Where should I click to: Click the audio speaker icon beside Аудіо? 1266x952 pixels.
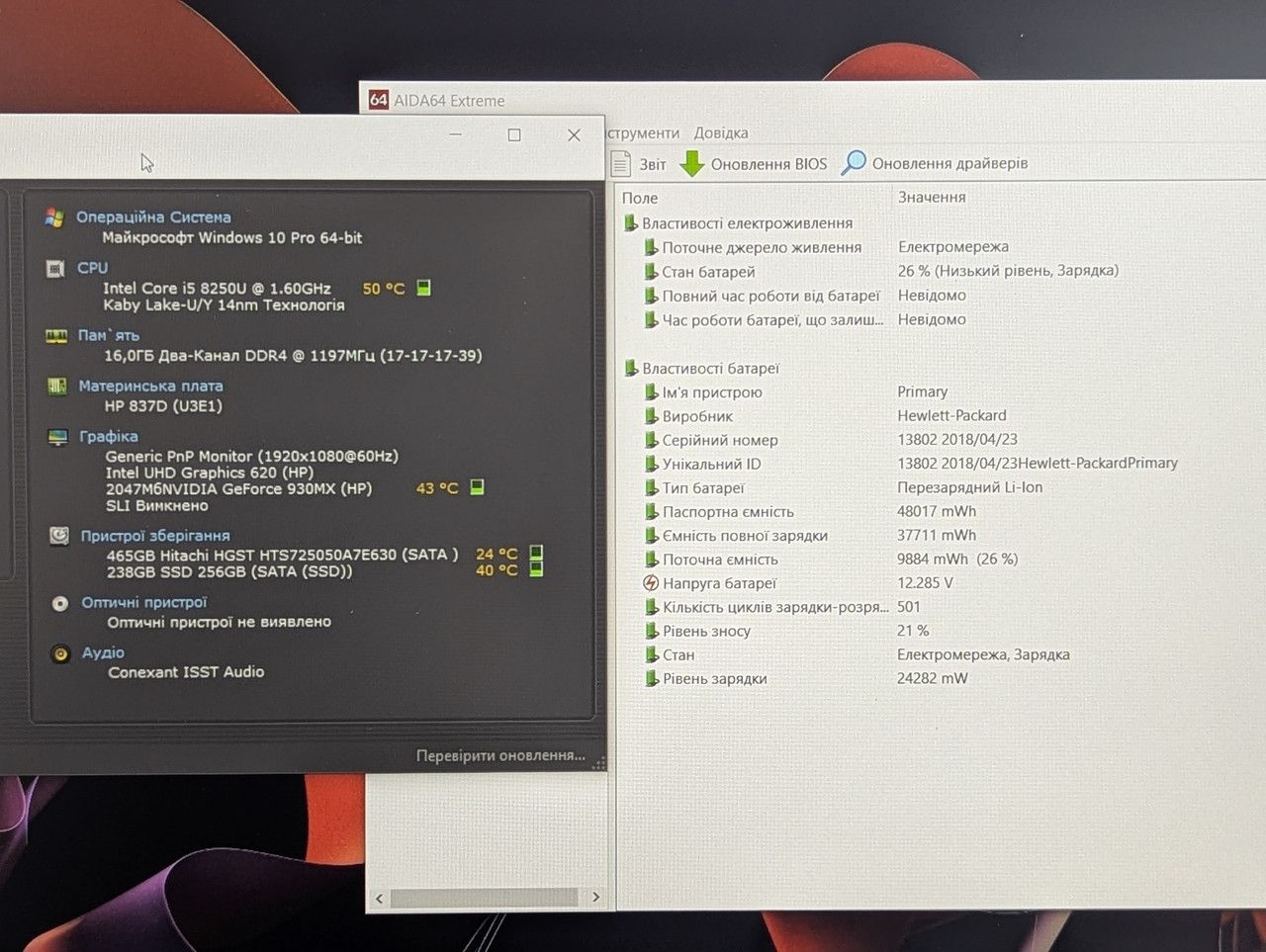coord(60,653)
